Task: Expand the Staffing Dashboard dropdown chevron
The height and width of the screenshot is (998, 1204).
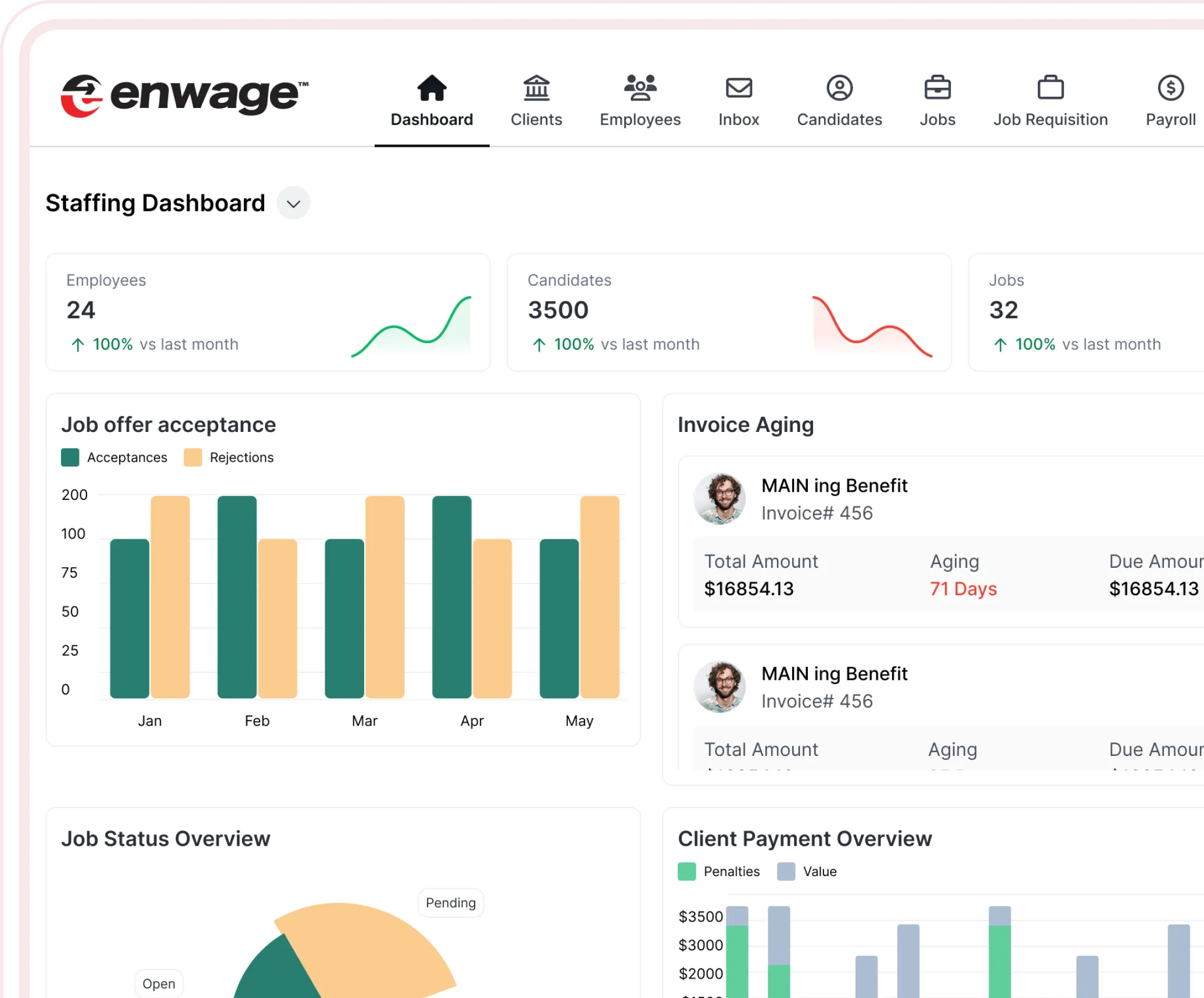Action: tap(293, 204)
